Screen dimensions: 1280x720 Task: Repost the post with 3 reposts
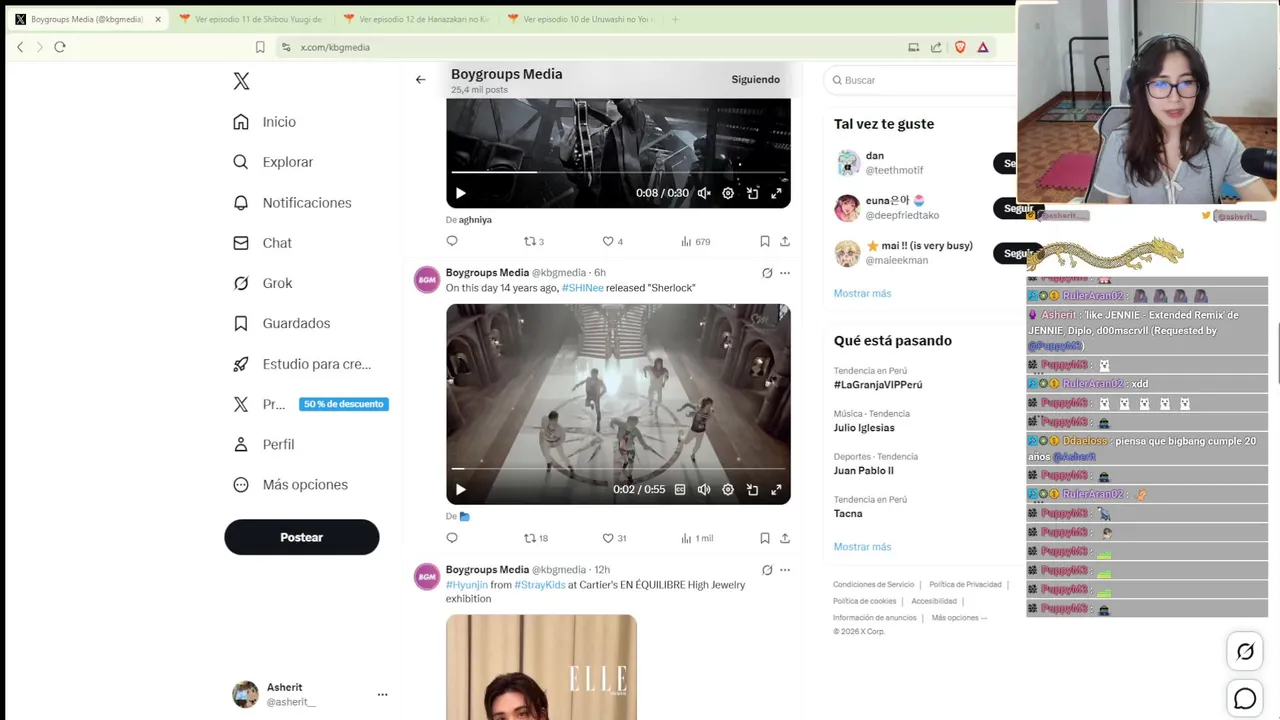[534, 241]
